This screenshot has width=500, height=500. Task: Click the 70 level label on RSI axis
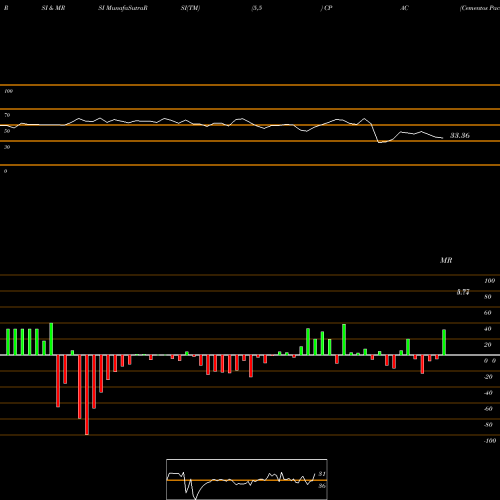click(x=7, y=115)
